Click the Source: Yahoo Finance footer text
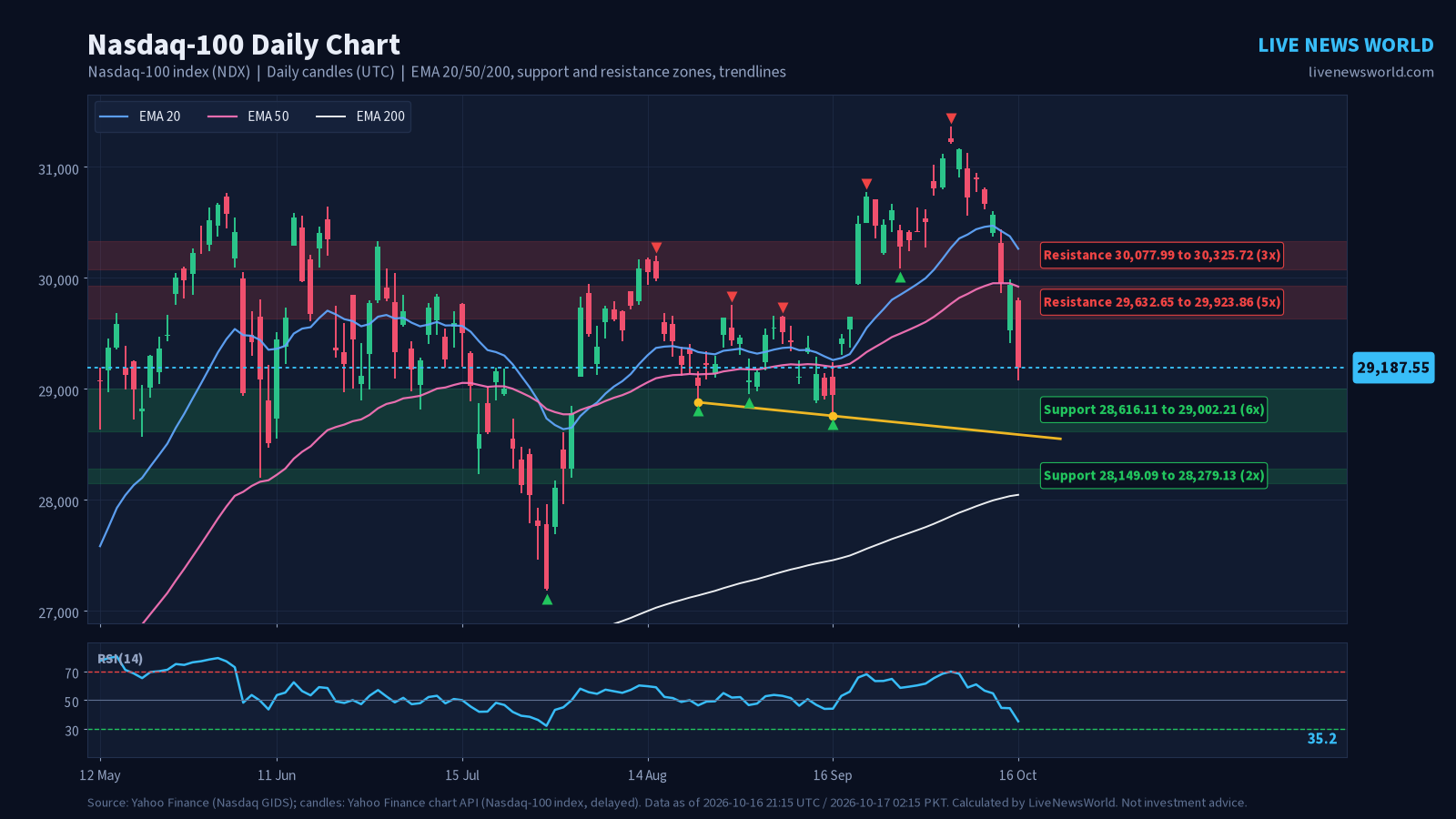Screen dimensions: 1456x819 667,803
